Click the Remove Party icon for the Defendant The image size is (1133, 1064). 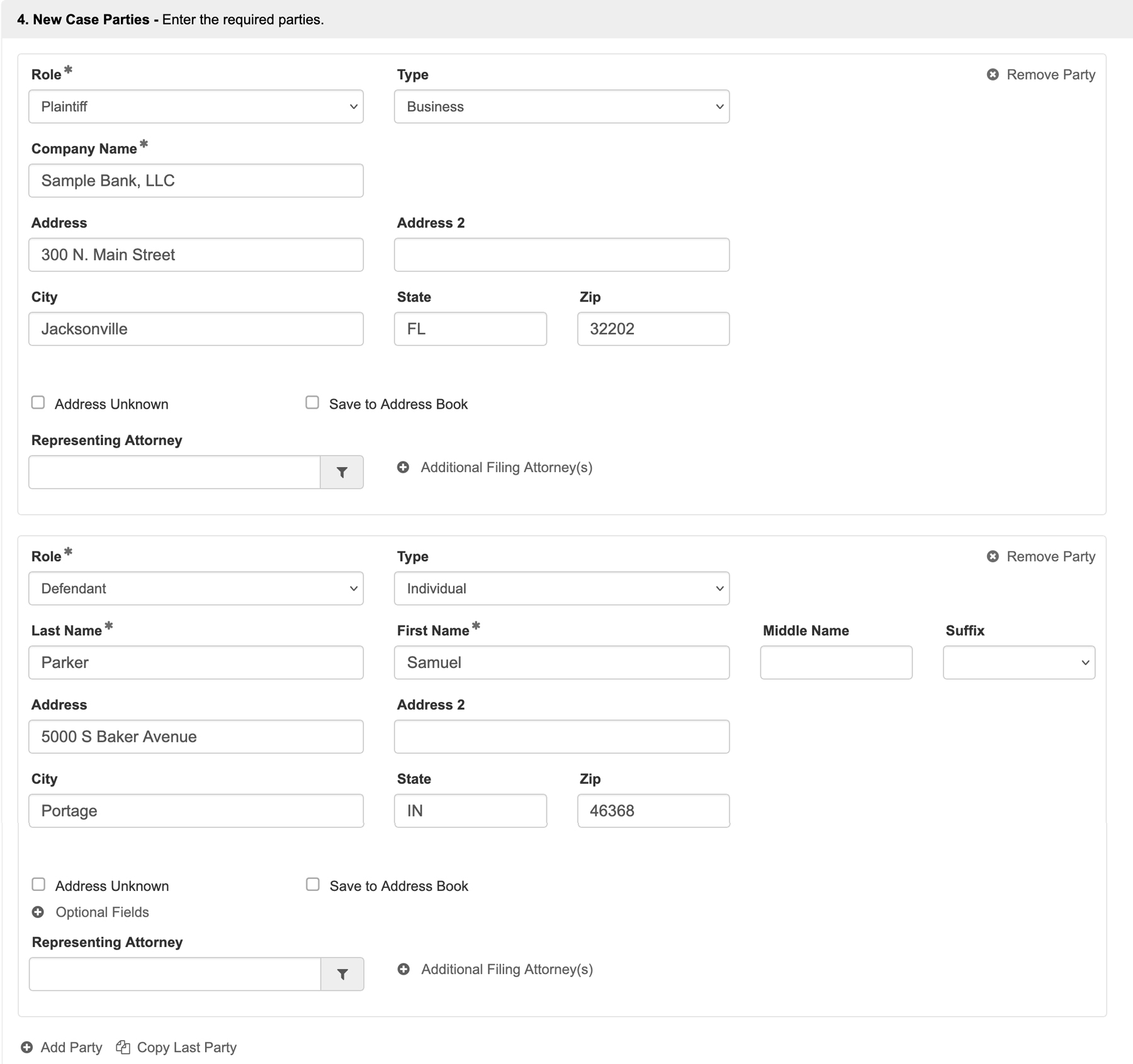[x=993, y=557]
